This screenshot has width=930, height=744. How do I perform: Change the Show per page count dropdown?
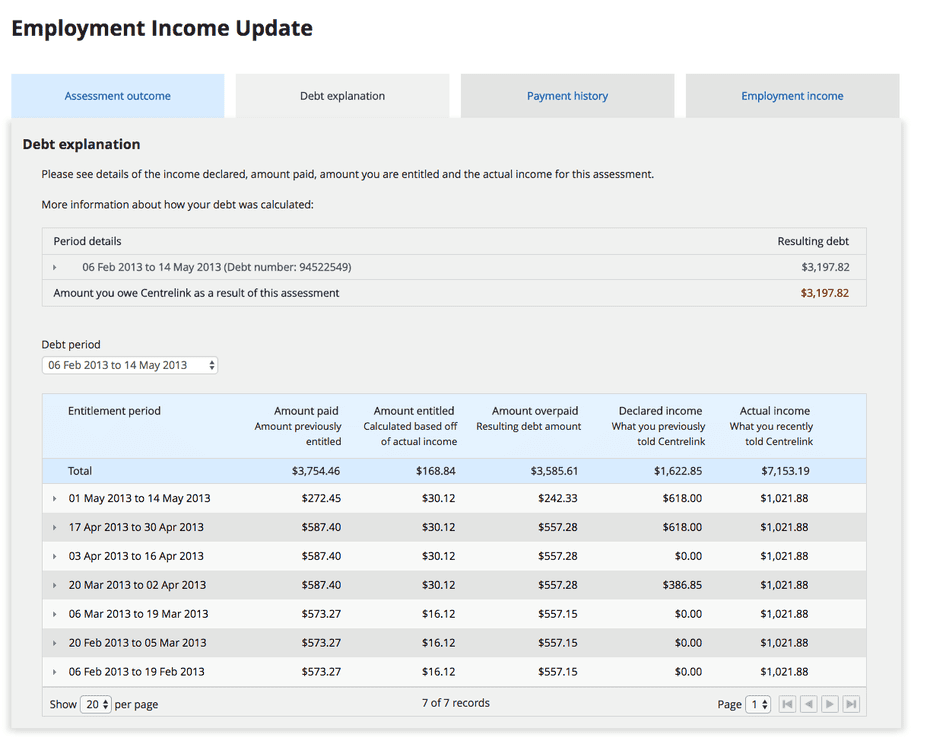pos(97,704)
